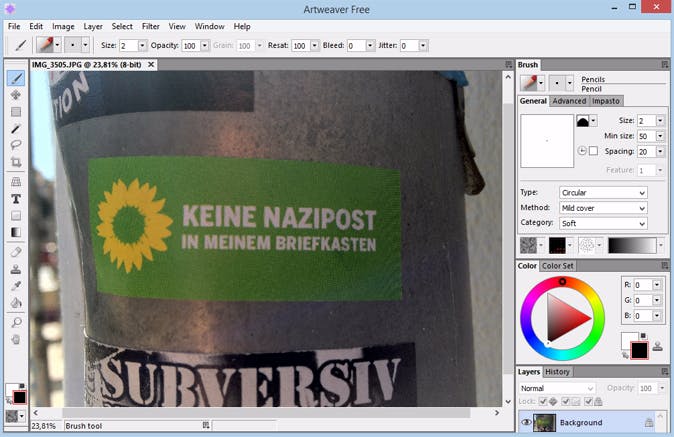Open the gradient selector in Brush panel

[x=636, y=245]
